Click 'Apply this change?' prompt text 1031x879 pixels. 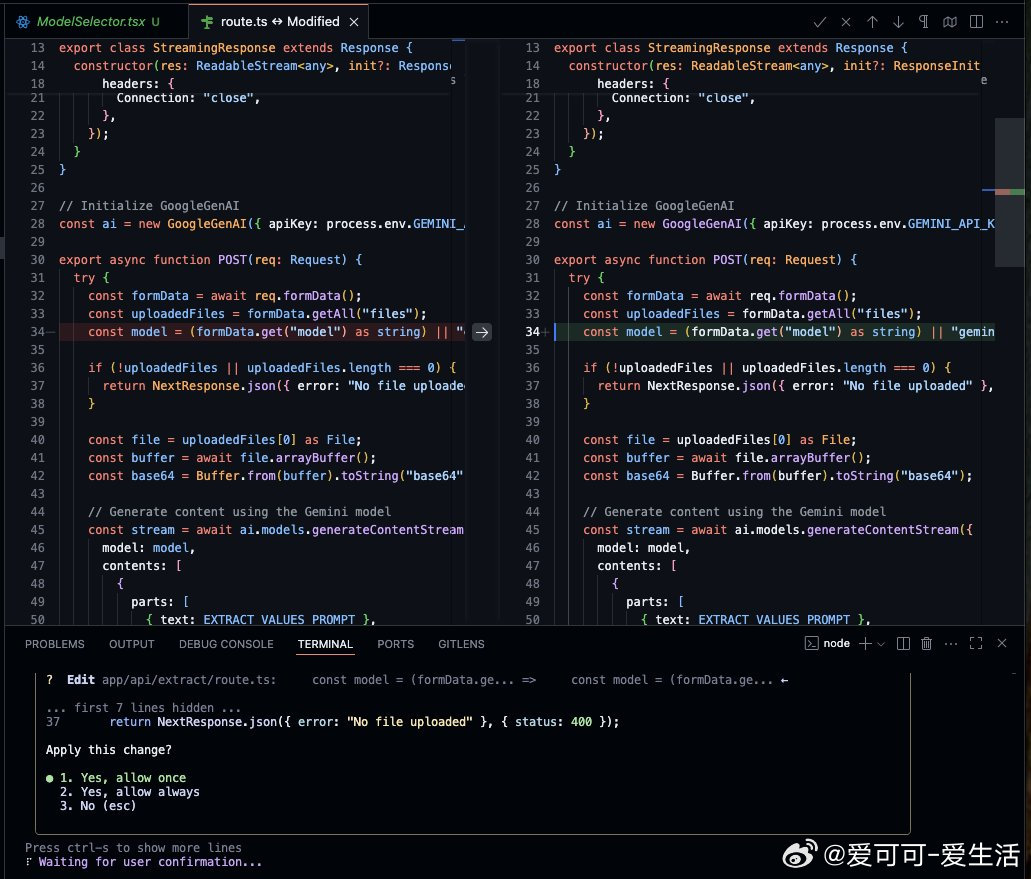(108, 750)
